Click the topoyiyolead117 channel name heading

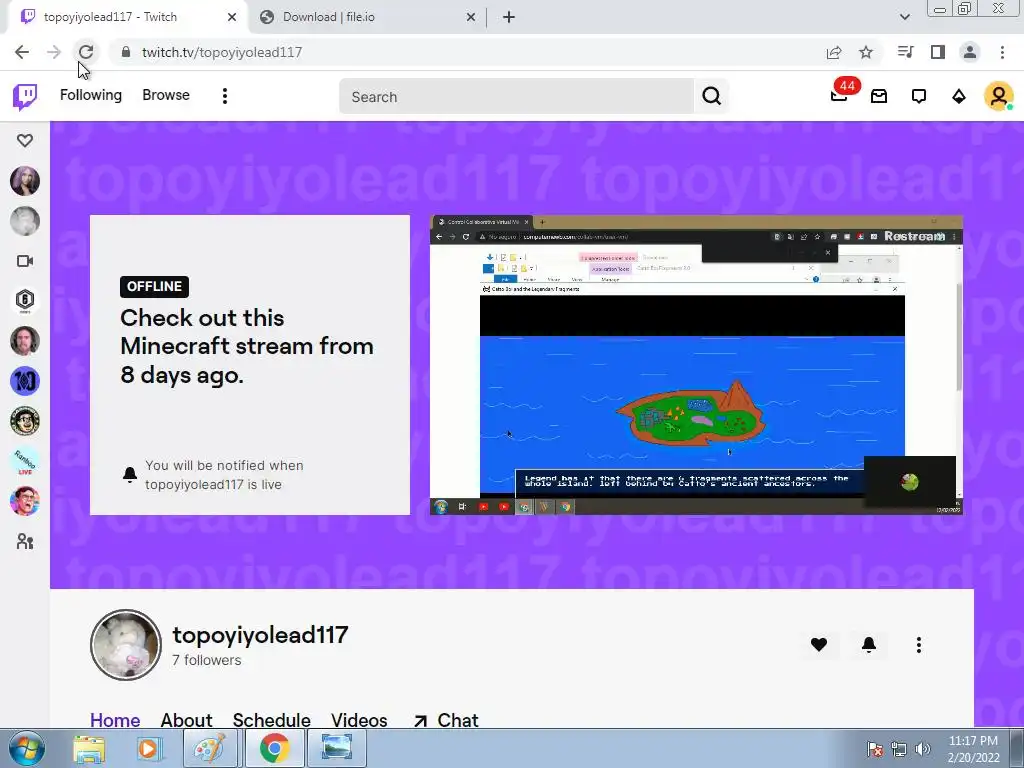coord(260,635)
